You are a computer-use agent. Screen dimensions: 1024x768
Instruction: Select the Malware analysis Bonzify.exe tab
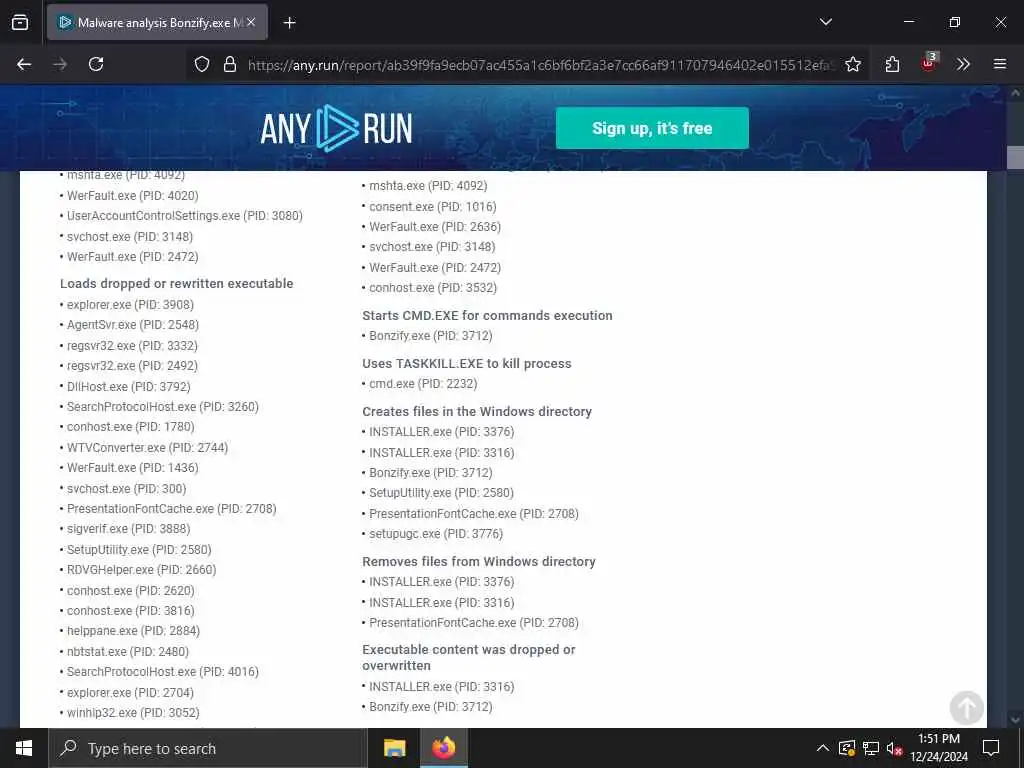pyautogui.click(x=157, y=22)
